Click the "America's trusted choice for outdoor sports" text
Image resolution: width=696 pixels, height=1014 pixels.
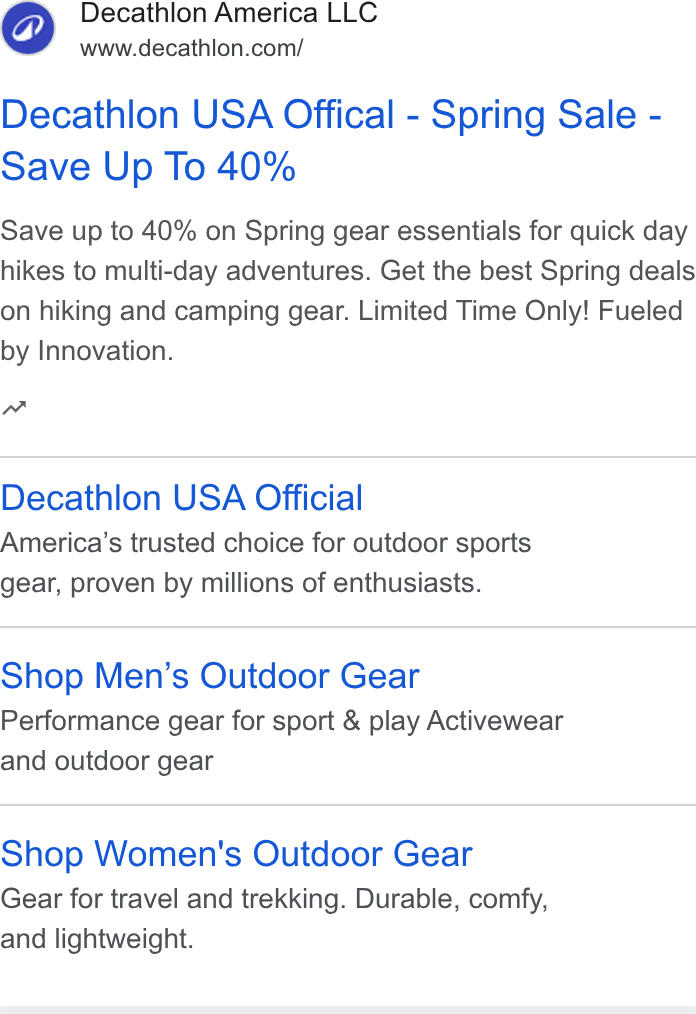(x=266, y=543)
